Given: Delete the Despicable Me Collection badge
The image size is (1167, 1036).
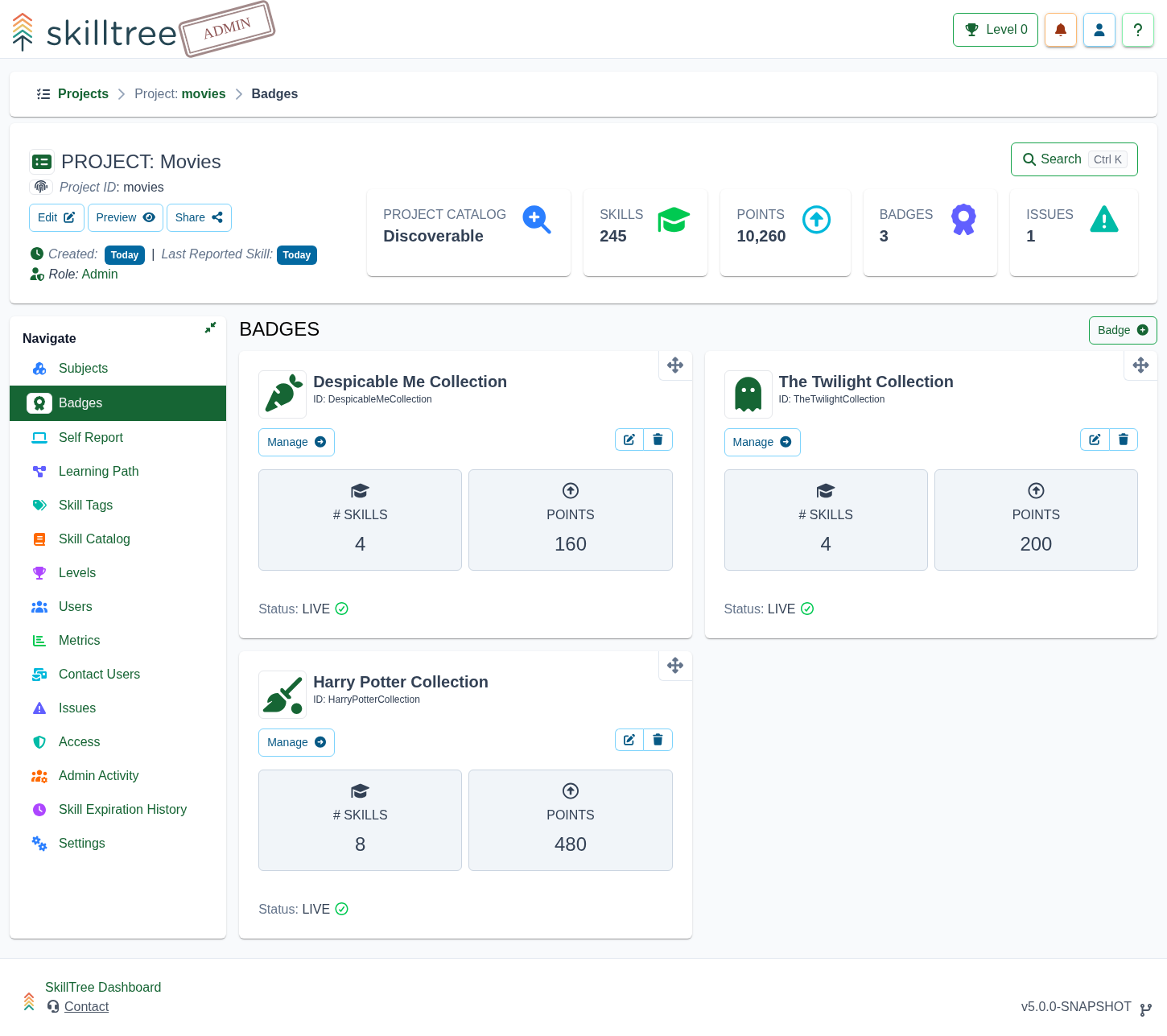Looking at the screenshot, I should pyautogui.click(x=658, y=440).
